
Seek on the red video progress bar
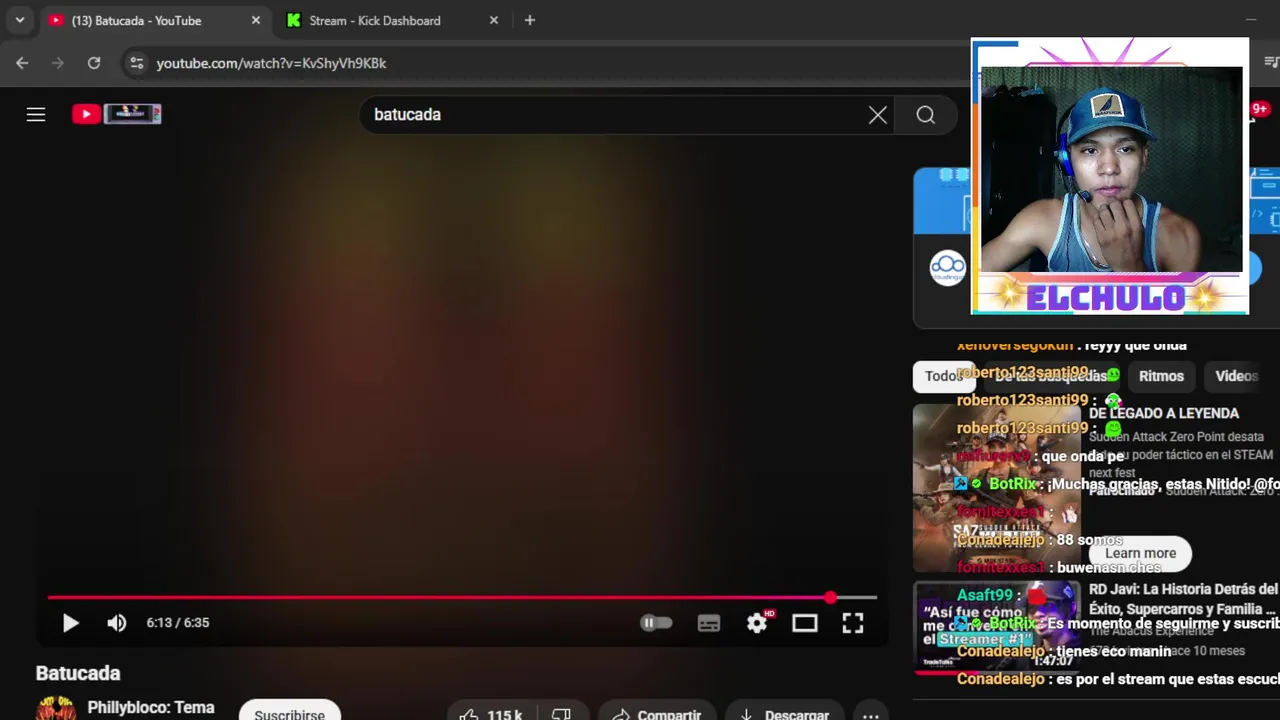click(x=462, y=598)
